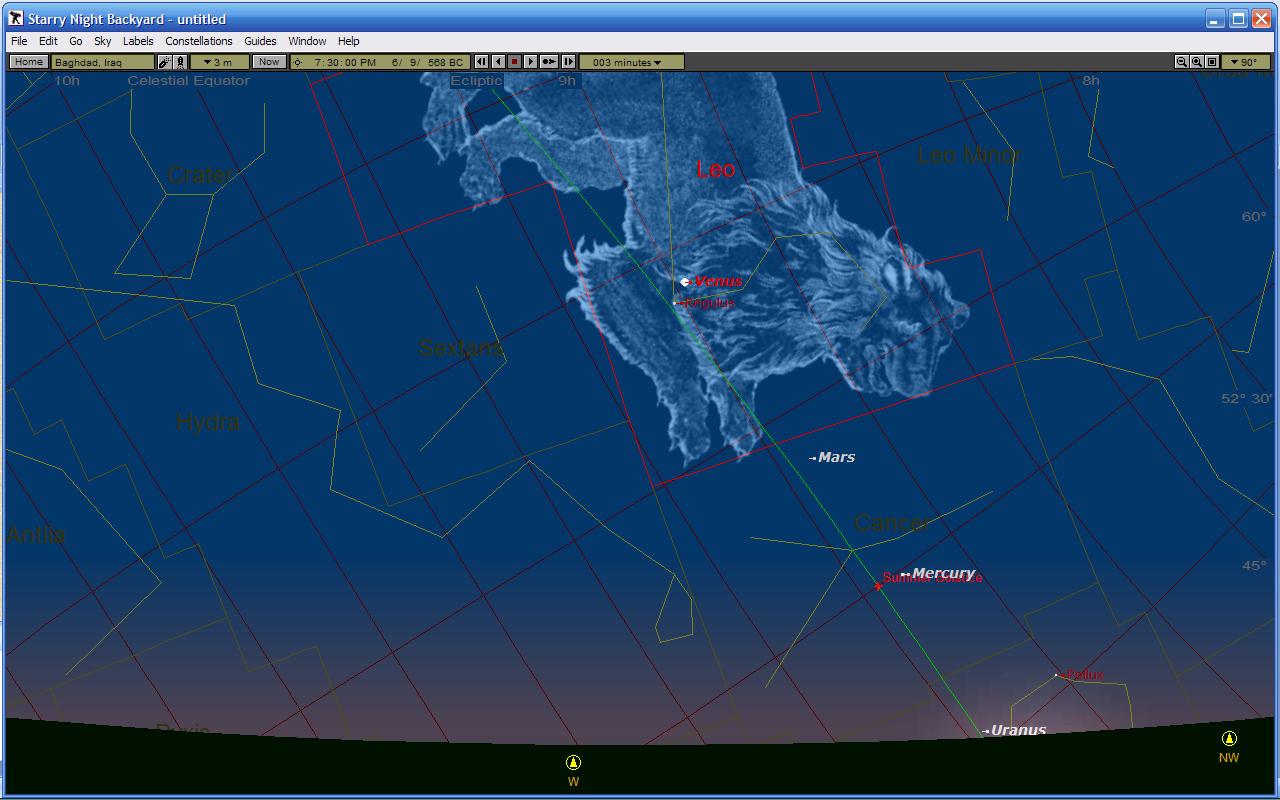Click the Home button in the toolbar
This screenshot has height=800, width=1280.
pos(28,62)
